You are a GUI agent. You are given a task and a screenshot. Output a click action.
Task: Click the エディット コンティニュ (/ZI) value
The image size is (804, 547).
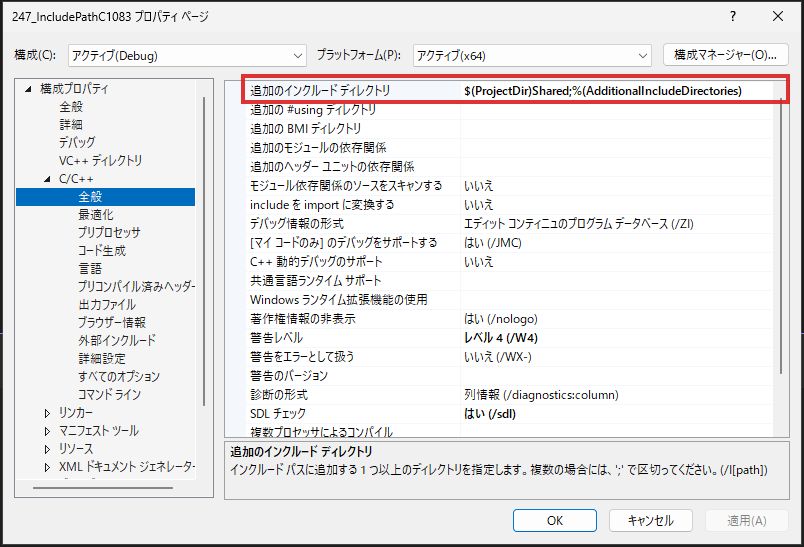pyautogui.click(x=578, y=224)
